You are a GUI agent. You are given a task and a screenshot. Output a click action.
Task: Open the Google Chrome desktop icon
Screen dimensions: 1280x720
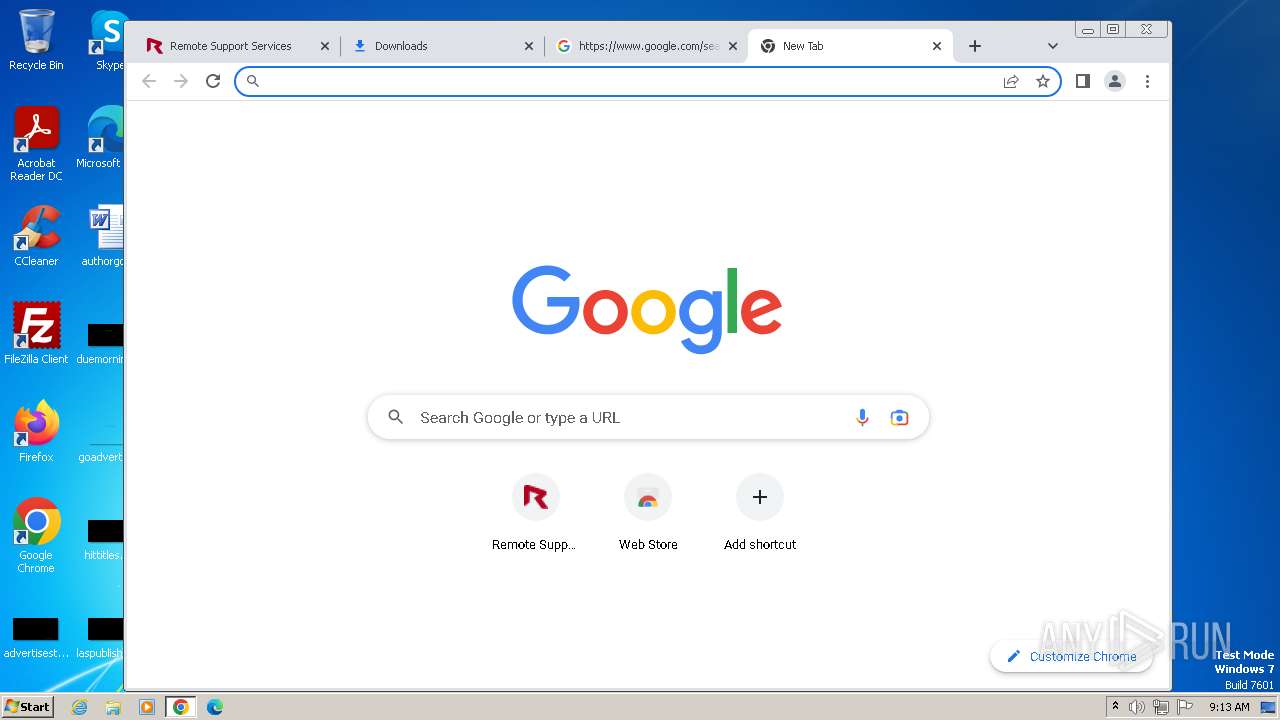(x=36, y=535)
